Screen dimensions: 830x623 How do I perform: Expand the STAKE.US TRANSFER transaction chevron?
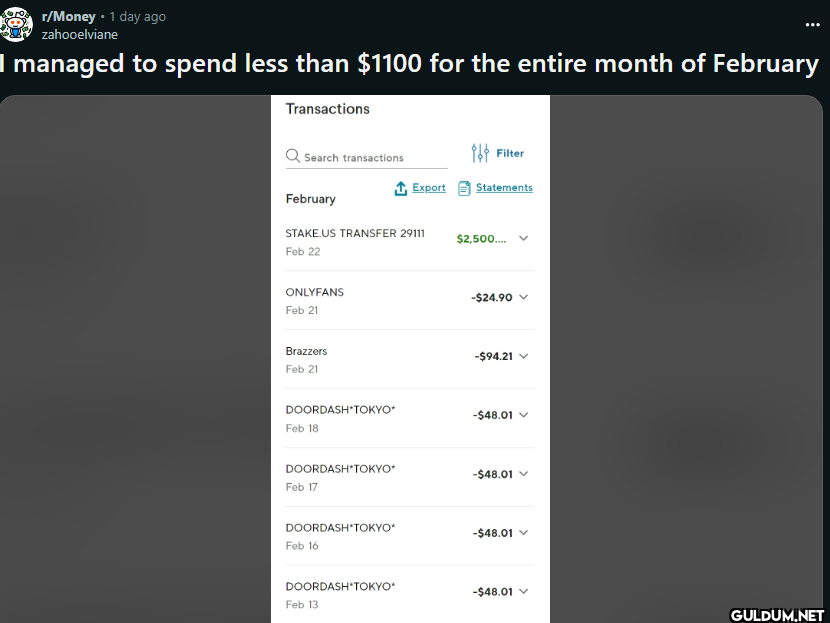524,238
